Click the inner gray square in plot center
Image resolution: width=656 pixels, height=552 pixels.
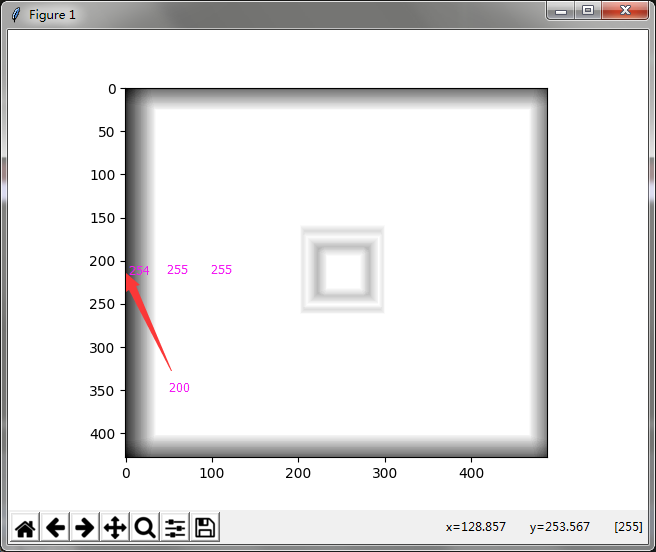[x=343, y=270]
